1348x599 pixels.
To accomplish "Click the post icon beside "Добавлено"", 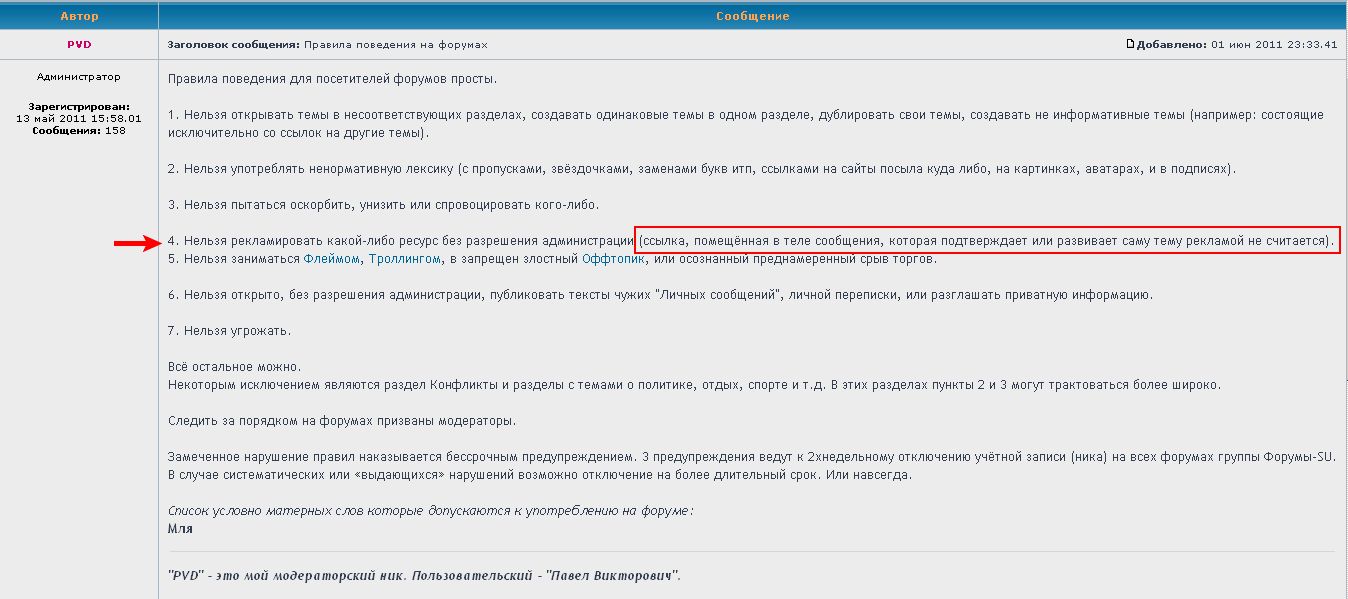I will pos(1131,45).
